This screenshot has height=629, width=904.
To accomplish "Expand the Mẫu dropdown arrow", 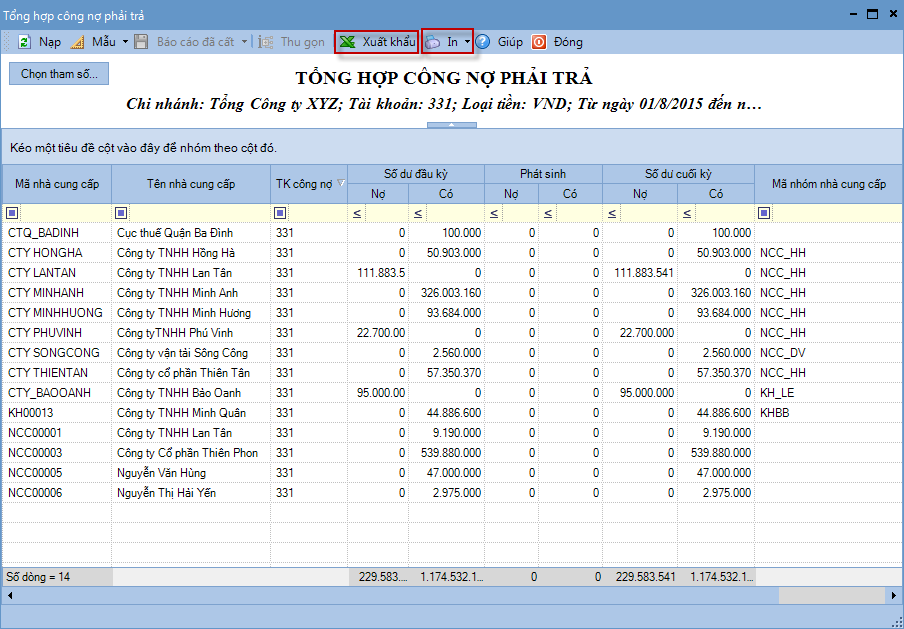I will (x=125, y=42).
